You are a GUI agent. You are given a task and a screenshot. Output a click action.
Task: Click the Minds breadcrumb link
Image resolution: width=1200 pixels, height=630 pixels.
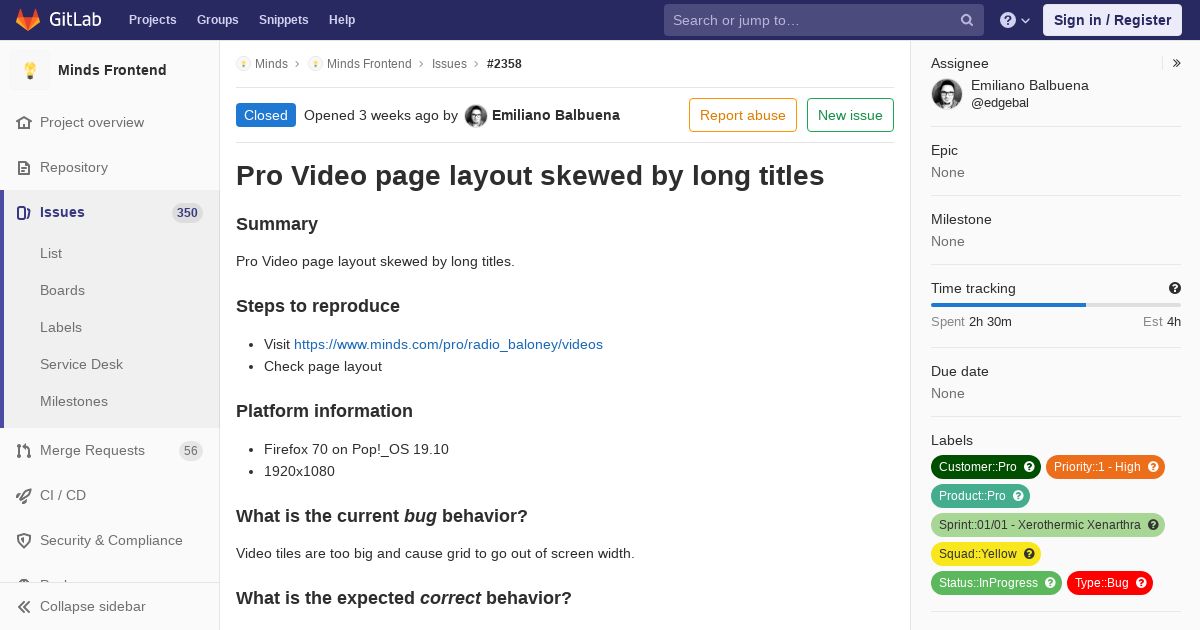271,64
